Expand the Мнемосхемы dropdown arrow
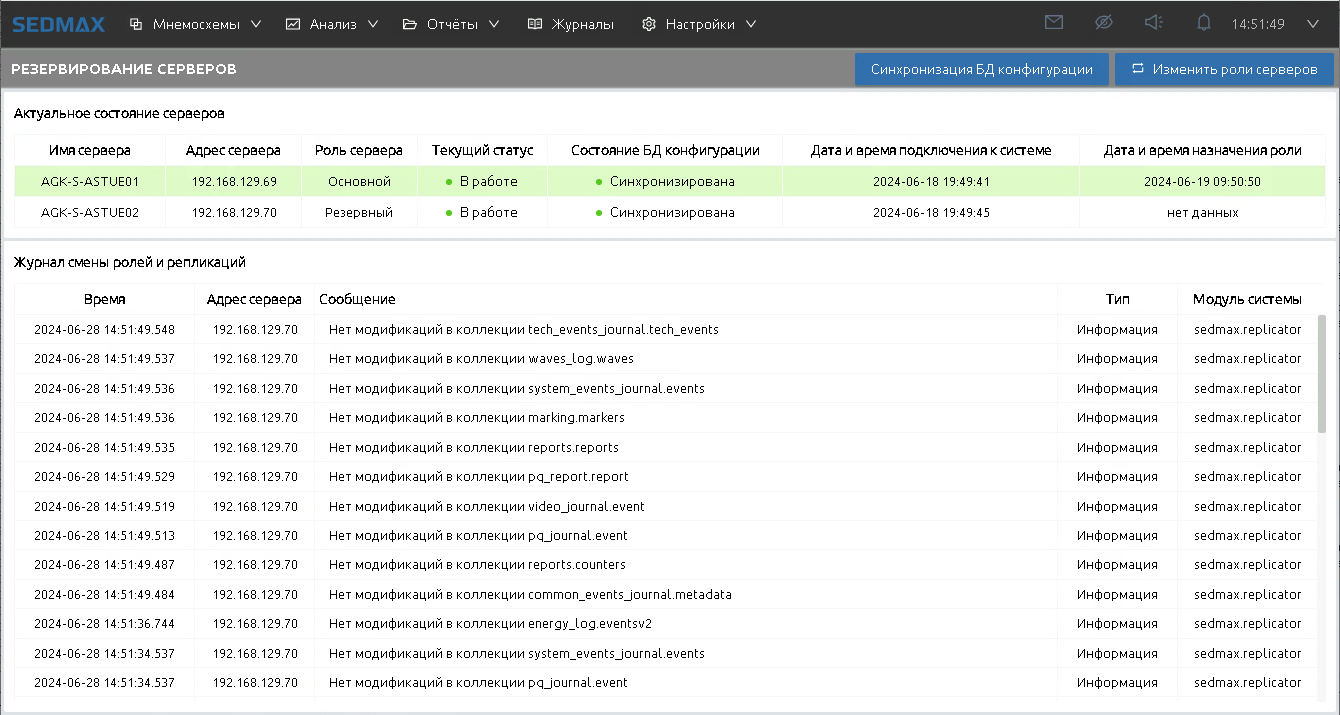This screenshot has height=715, width=1340. [x=256, y=24]
